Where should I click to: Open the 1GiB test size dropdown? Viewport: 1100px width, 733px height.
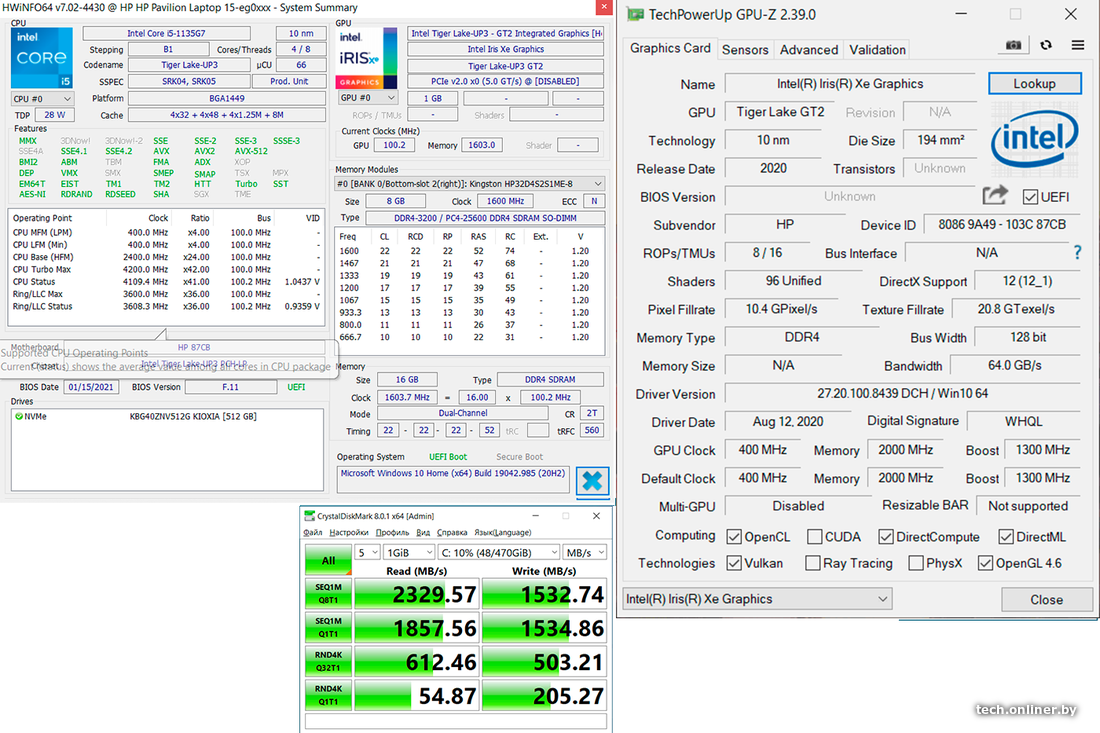[409, 552]
